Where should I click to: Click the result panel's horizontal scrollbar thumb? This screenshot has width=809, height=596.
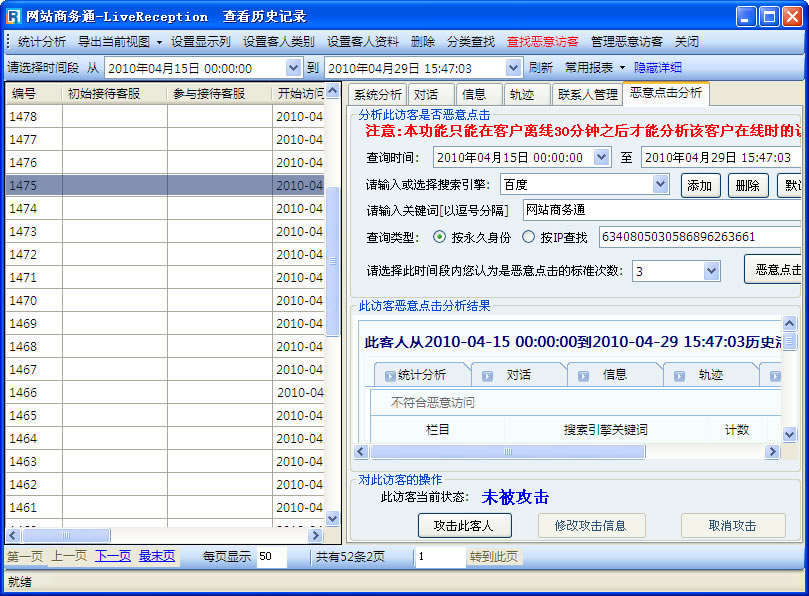tap(508, 452)
